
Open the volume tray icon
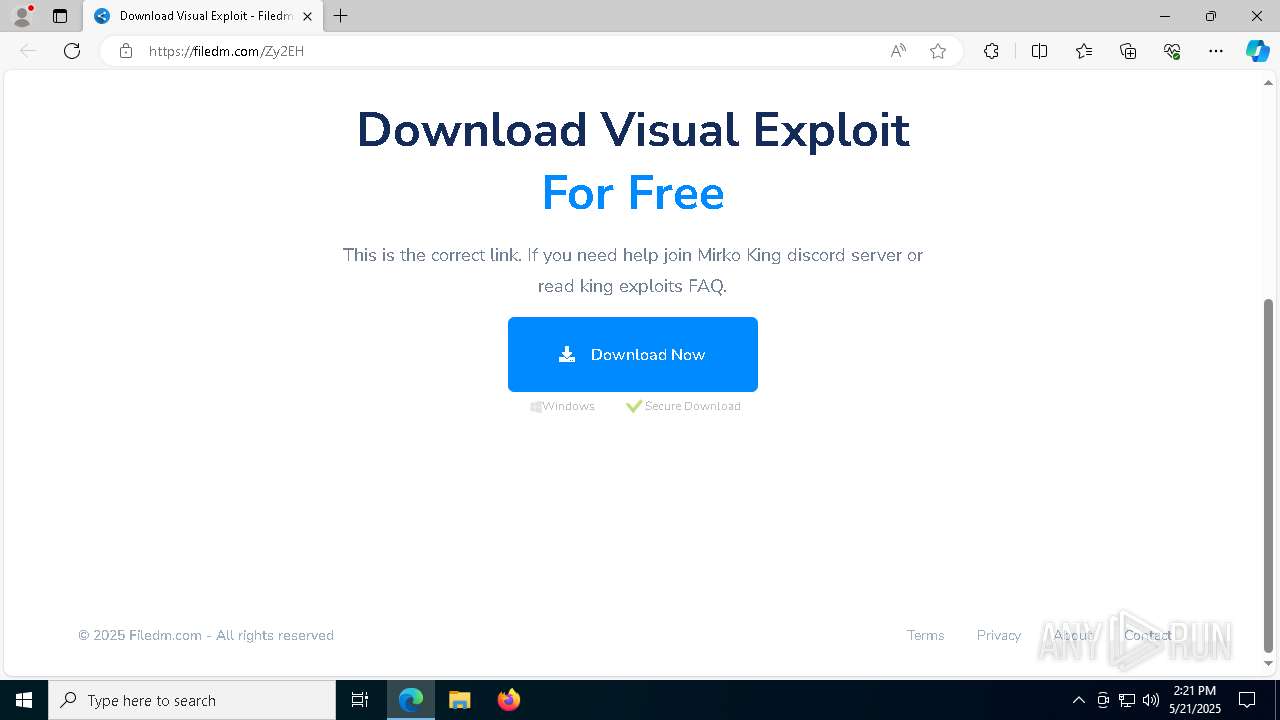point(1151,700)
